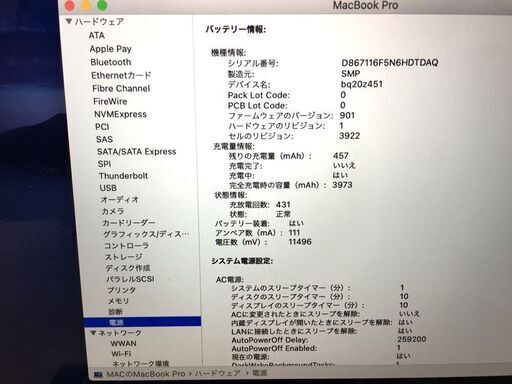This screenshot has height=384, width=512.
Task: Open メモリ hardware info
Action: click(118, 301)
